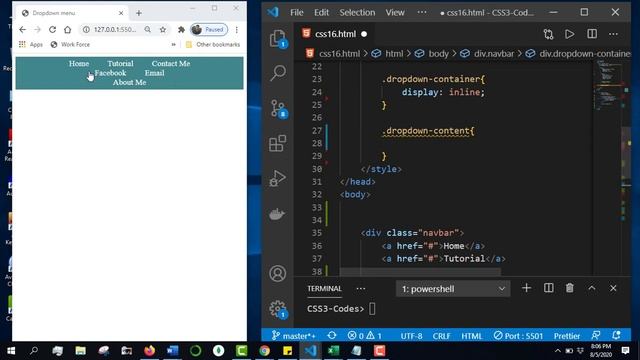Select the TERMINAL panel tab
This screenshot has height=360, width=640.
tap(324, 289)
